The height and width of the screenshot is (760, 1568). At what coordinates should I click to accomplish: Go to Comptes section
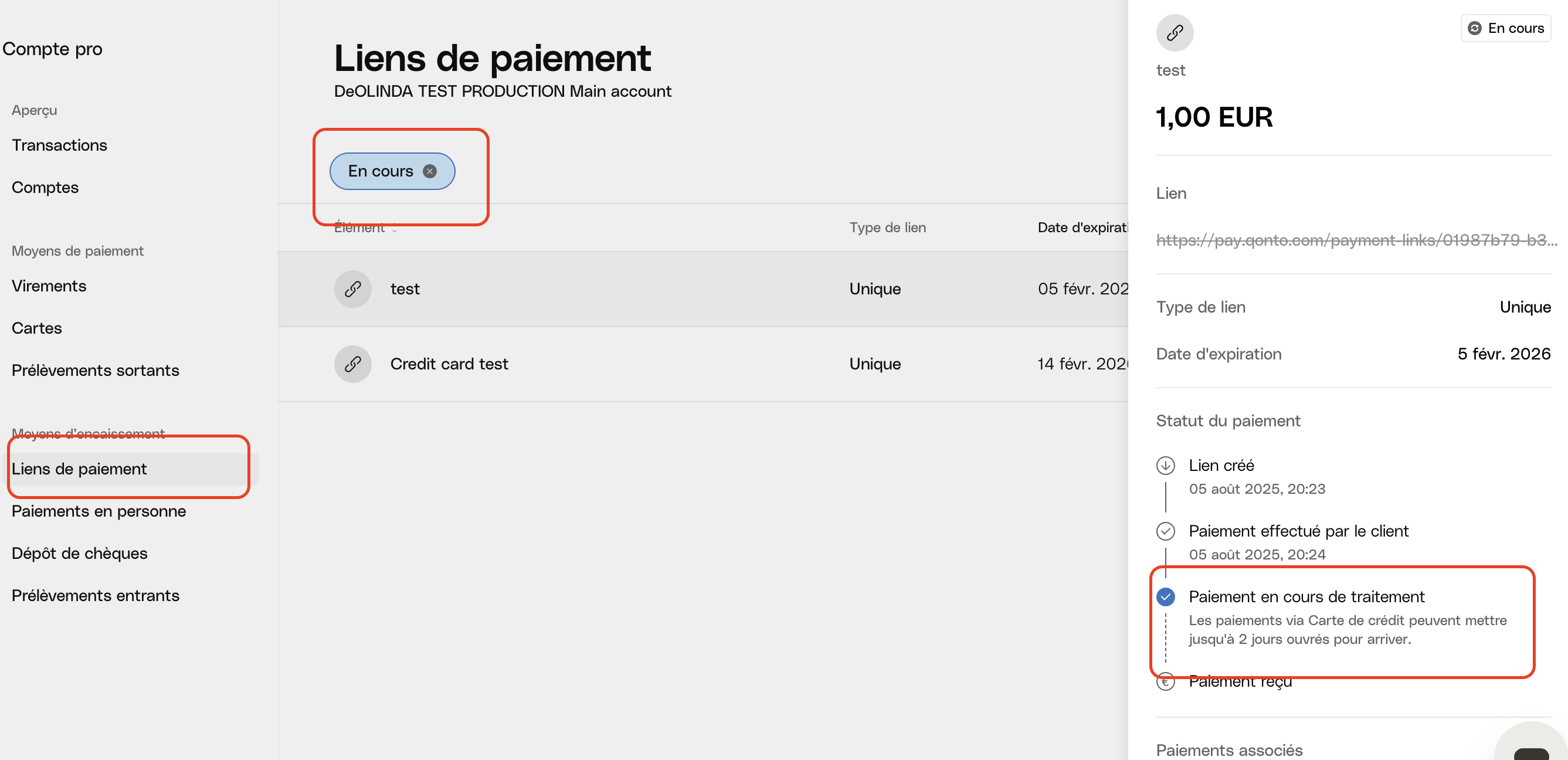click(45, 188)
